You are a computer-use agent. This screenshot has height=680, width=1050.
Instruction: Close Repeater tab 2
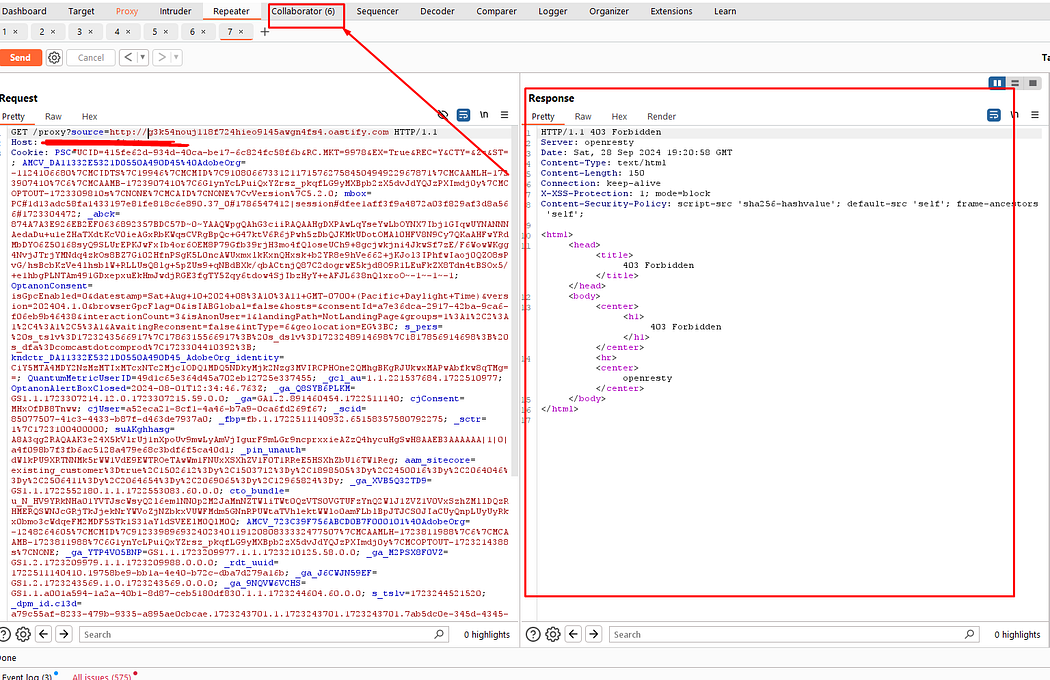coord(54,31)
